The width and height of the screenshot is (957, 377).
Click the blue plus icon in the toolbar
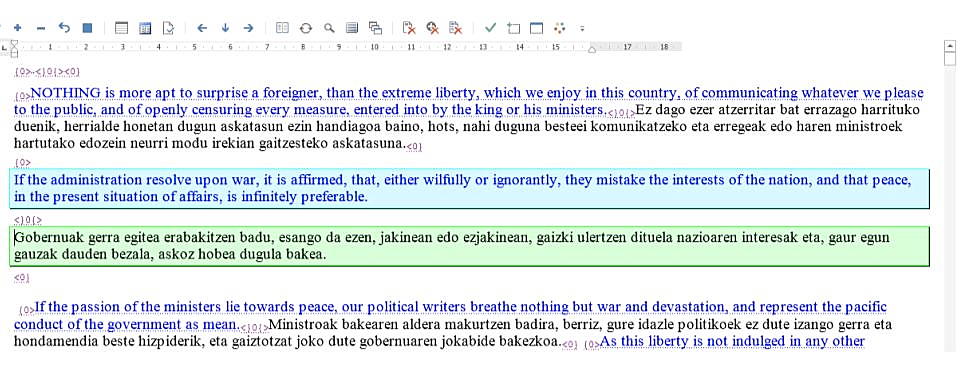point(17,27)
